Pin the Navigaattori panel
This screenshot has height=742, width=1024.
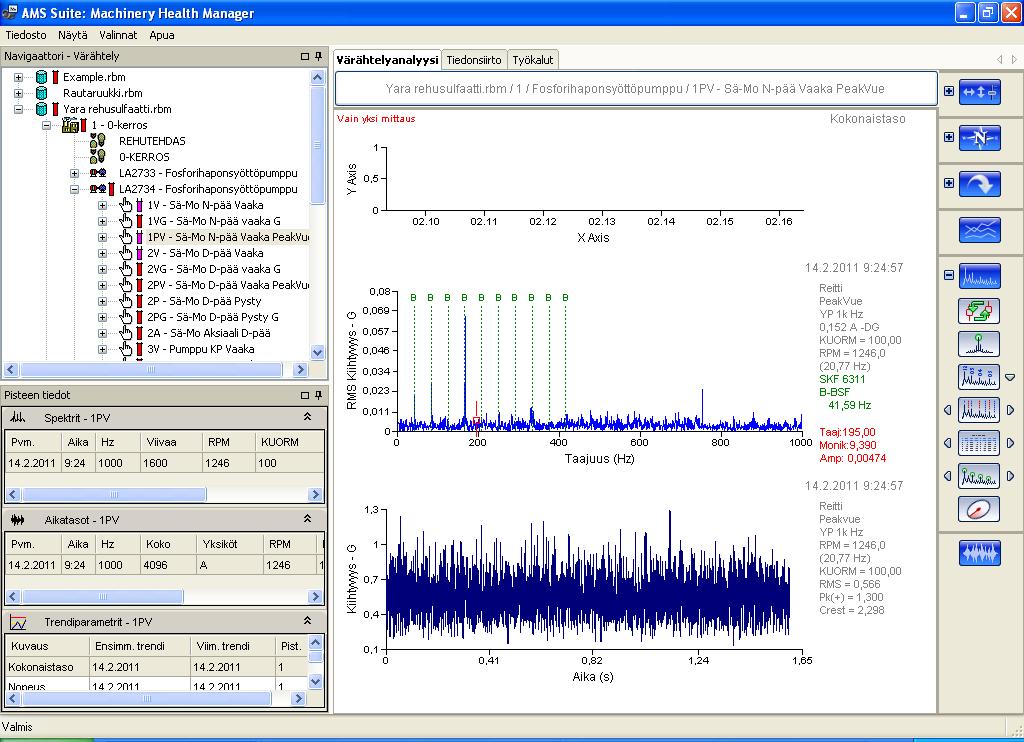pos(319,56)
